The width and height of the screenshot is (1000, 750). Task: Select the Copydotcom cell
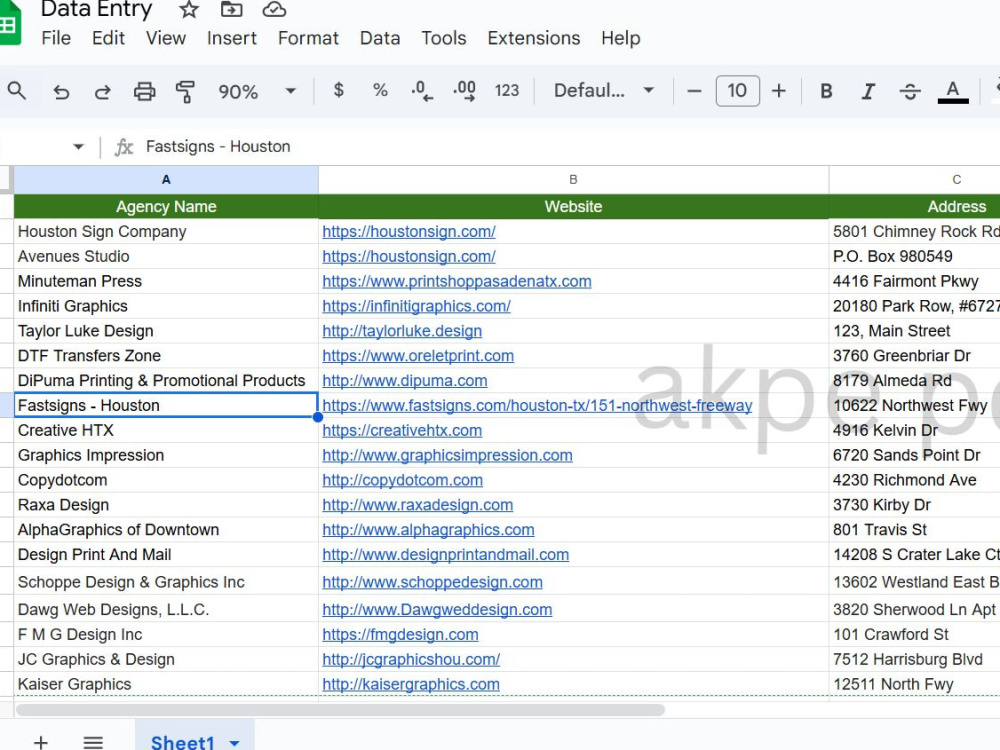pyautogui.click(x=166, y=480)
